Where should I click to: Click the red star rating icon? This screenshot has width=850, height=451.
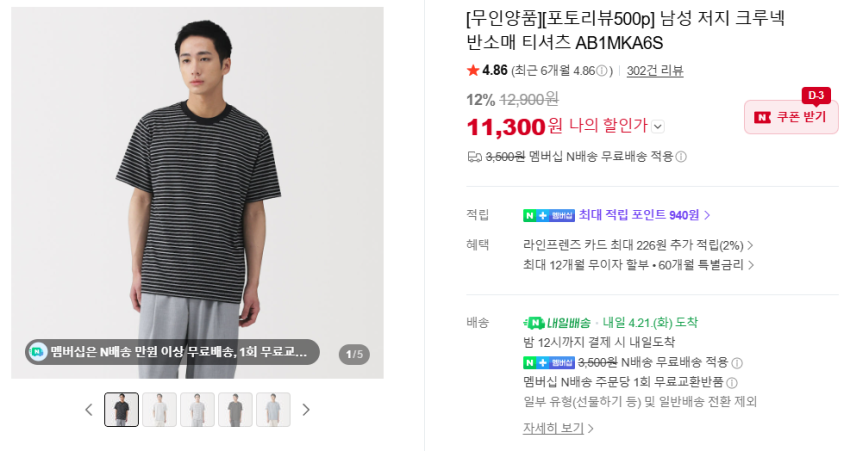(x=473, y=71)
